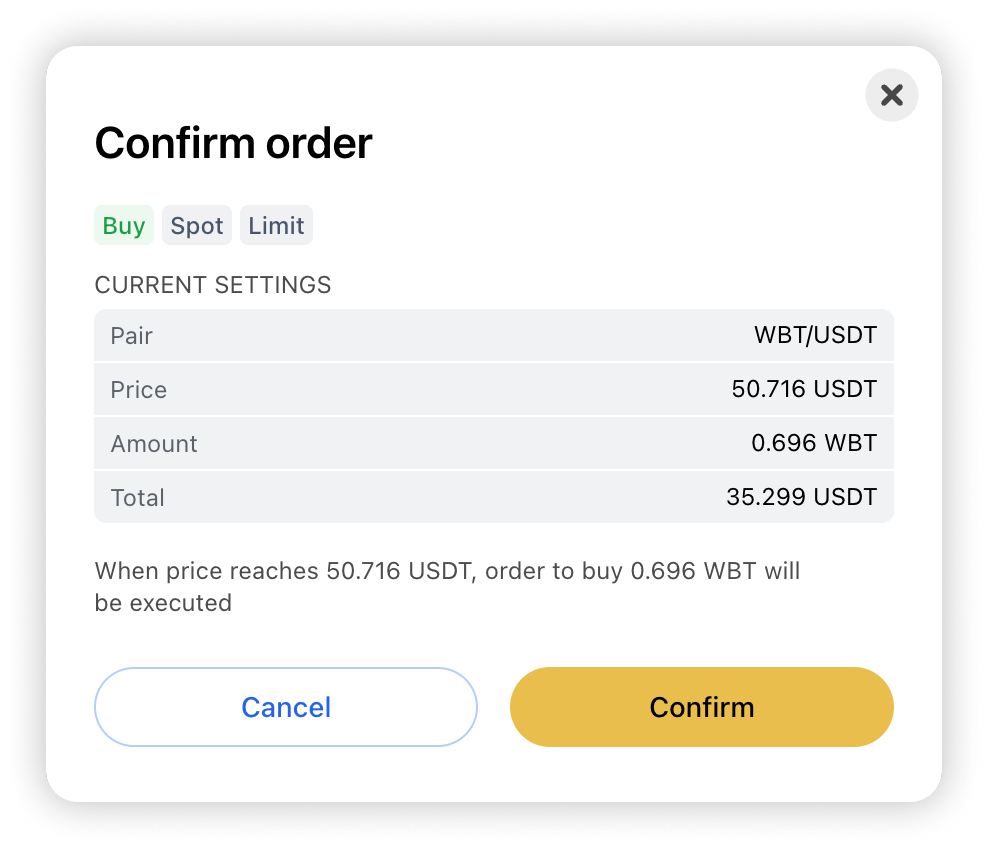Click the 'be executed' text line

coord(163,603)
